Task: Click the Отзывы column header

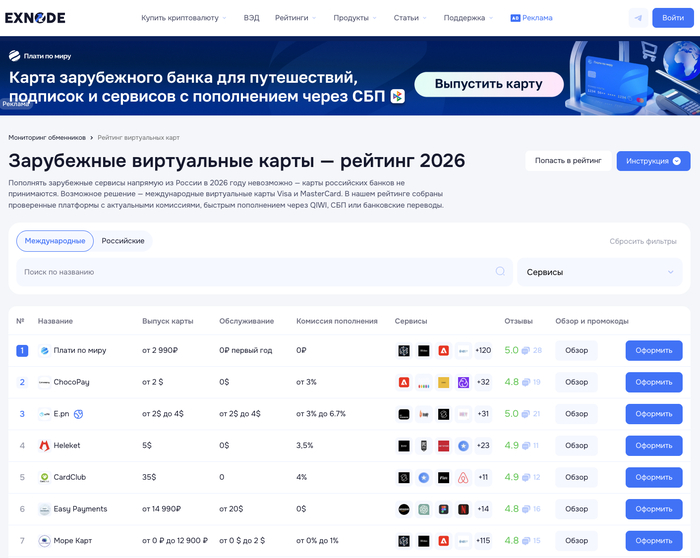Action: [518, 321]
